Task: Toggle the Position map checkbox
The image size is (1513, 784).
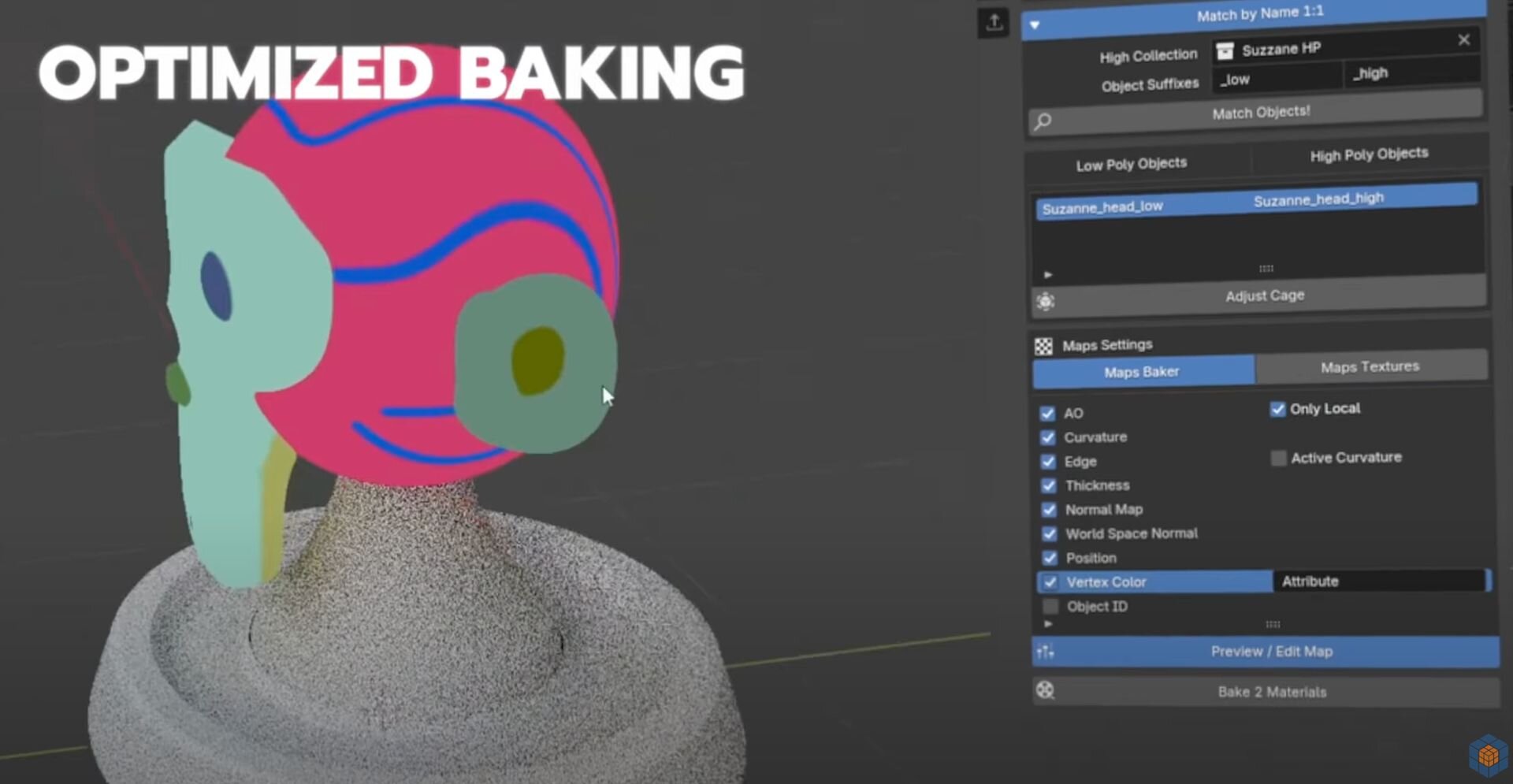Action: 1050,558
